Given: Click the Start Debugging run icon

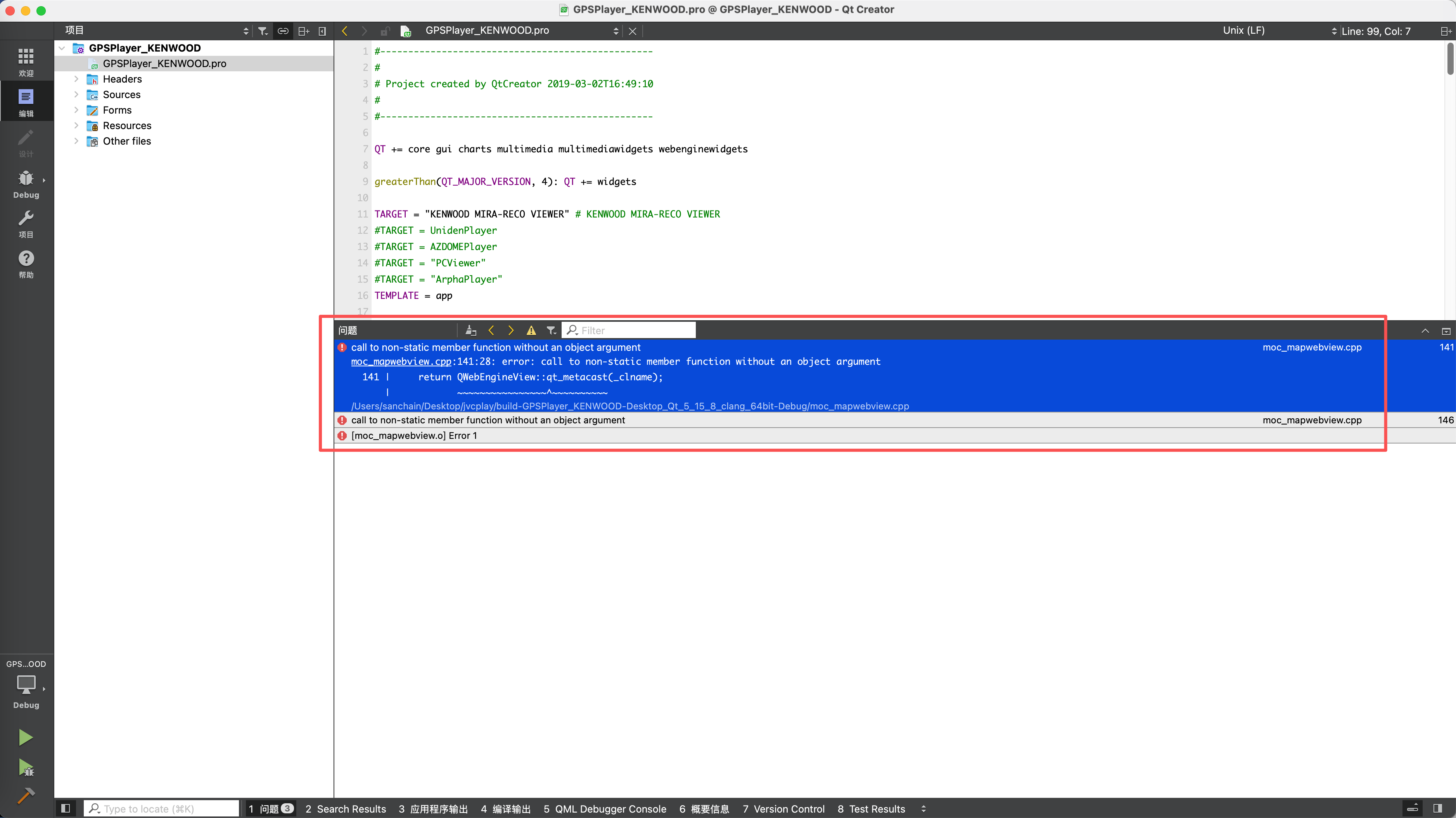Looking at the screenshot, I should pyautogui.click(x=26, y=767).
